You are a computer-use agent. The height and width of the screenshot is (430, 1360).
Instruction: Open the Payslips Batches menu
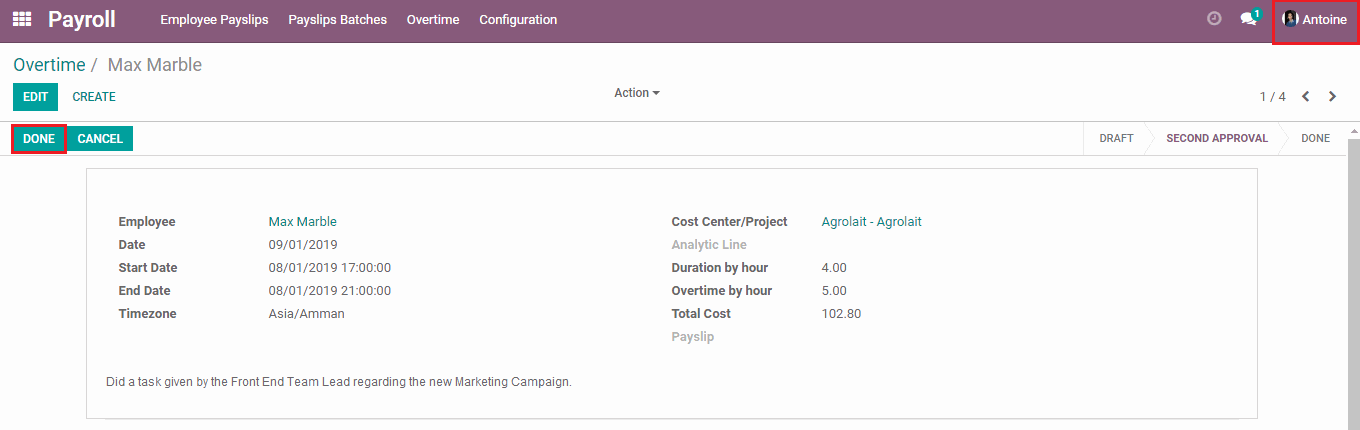pyautogui.click(x=337, y=20)
